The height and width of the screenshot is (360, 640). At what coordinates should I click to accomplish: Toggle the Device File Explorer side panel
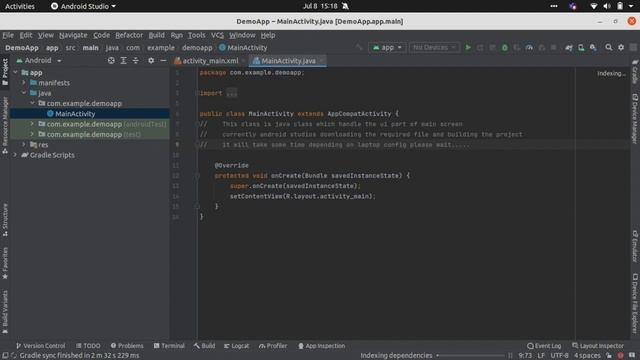point(635,304)
